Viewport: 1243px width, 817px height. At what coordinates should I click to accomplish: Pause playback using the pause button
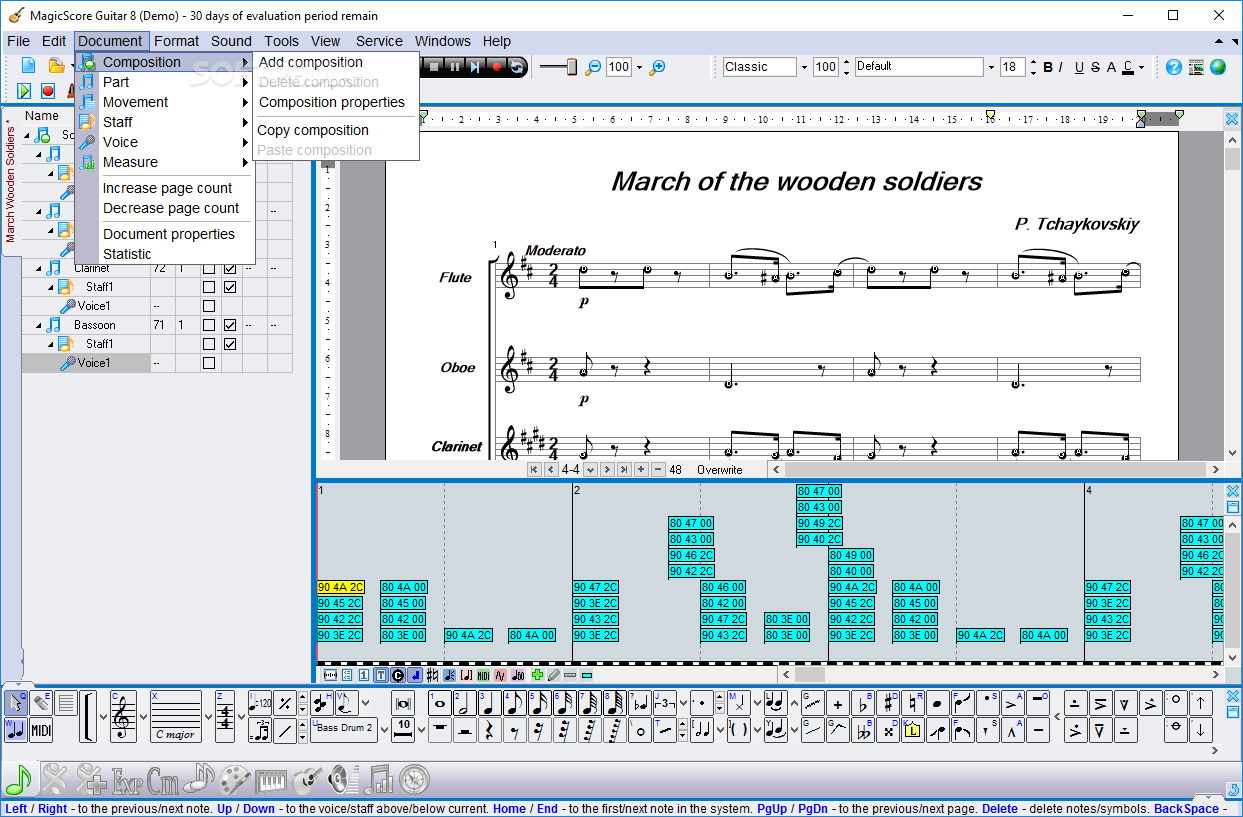(x=454, y=67)
